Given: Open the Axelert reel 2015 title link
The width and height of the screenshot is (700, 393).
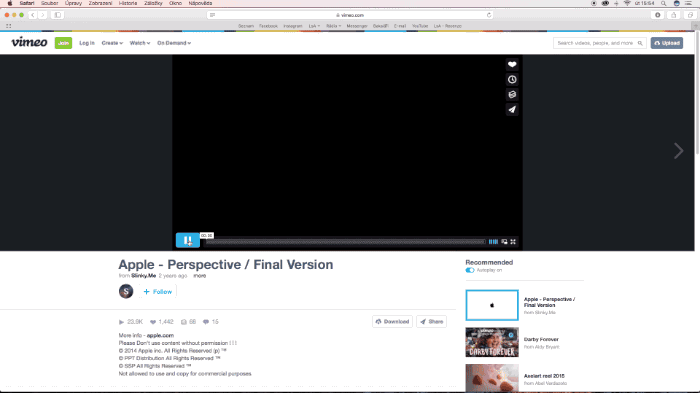Looking at the screenshot, I should pos(544,376).
